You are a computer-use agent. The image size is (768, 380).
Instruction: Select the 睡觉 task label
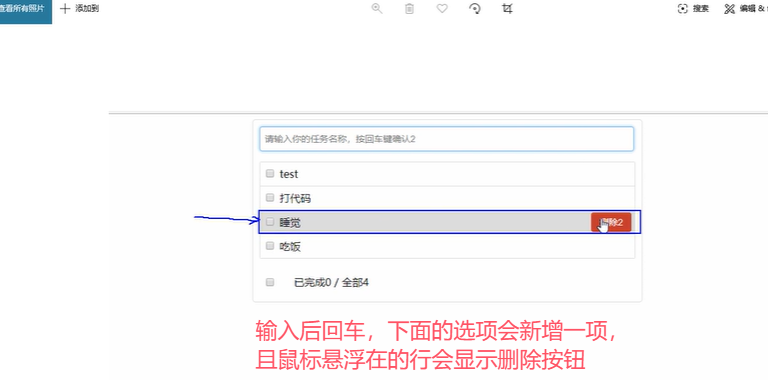(x=290, y=223)
